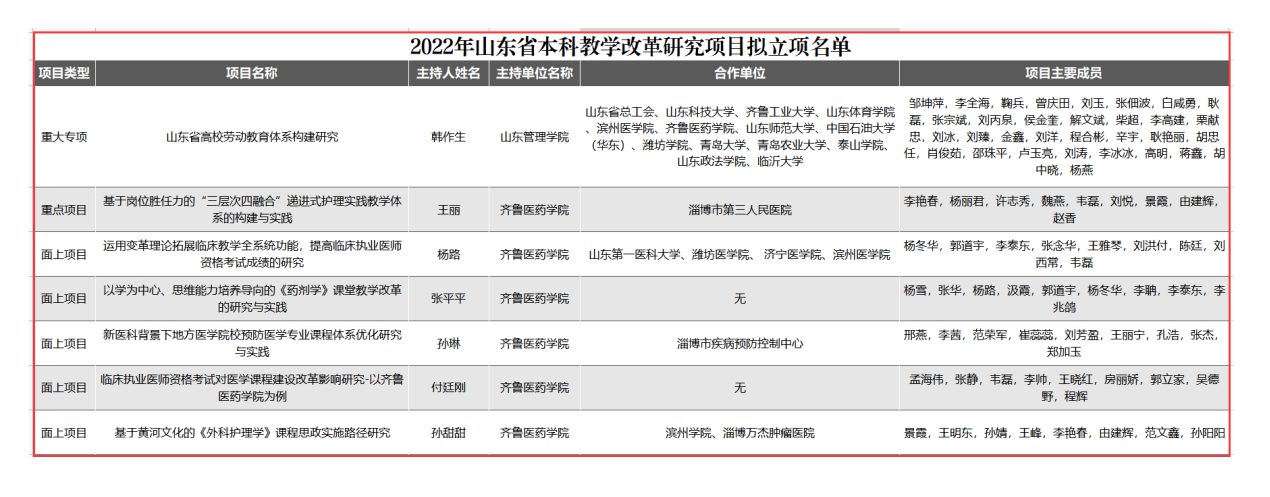The height and width of the screenshot is (497, 1270).
Task: Select the 淄博市疾病预防控制中心 partner cell
Action: point(739,343)
